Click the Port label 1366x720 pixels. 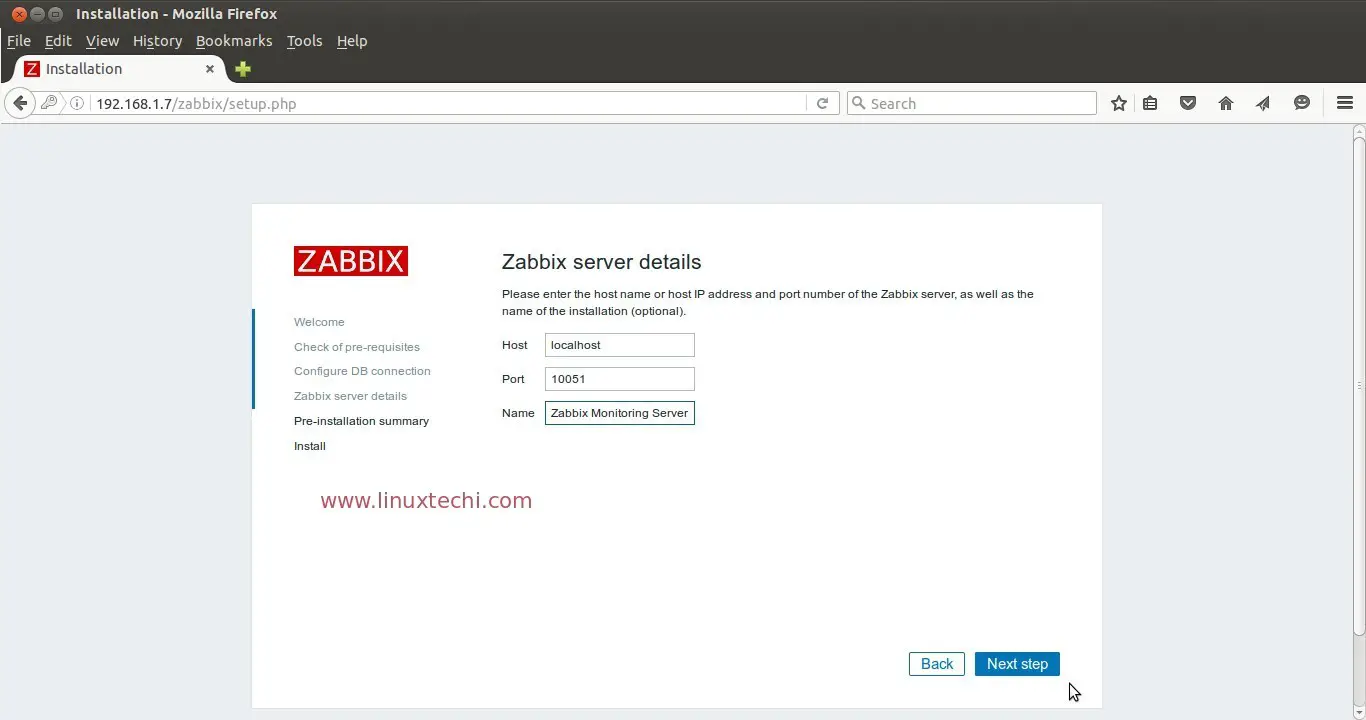(513, 379)
